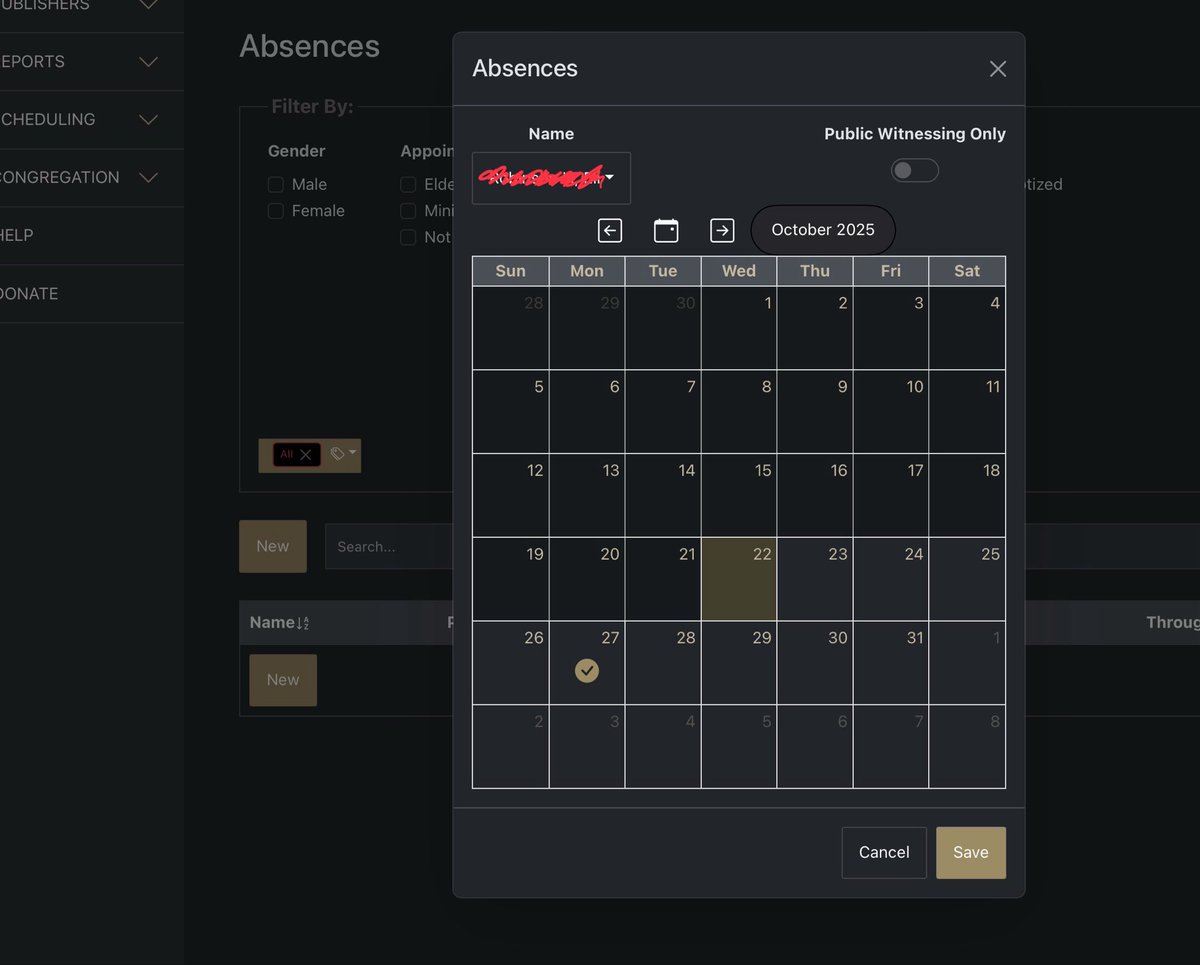
Task: Select October 25 in the calendar
Action: [967, 579]
